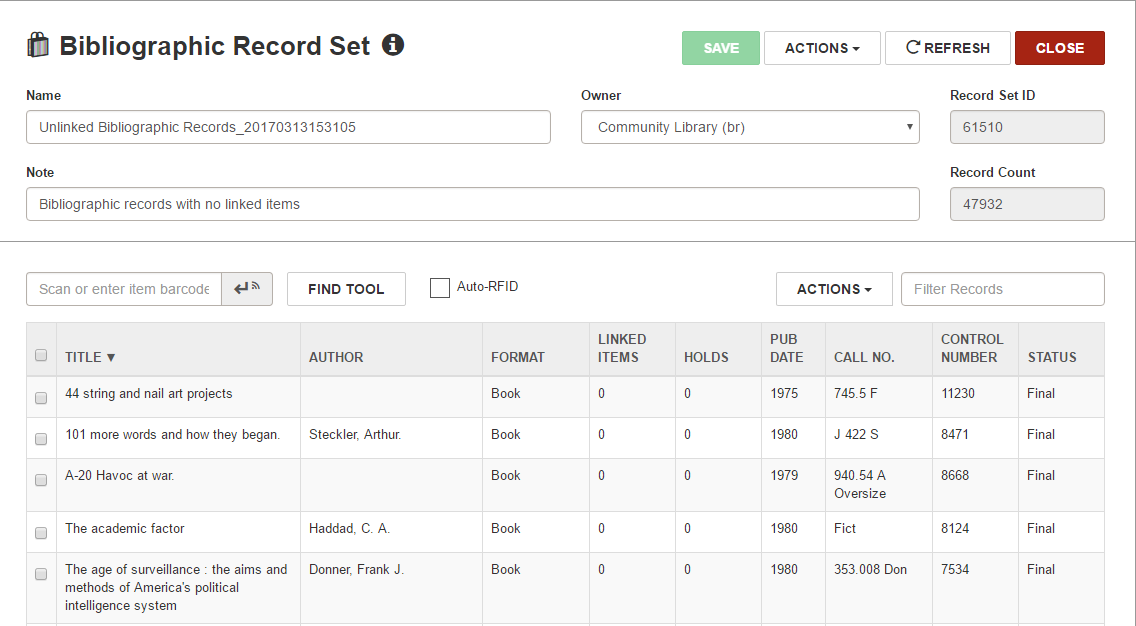This screenshot has width=1136, height=626.
Task: Click the Find Tool button
Action: 346,289
